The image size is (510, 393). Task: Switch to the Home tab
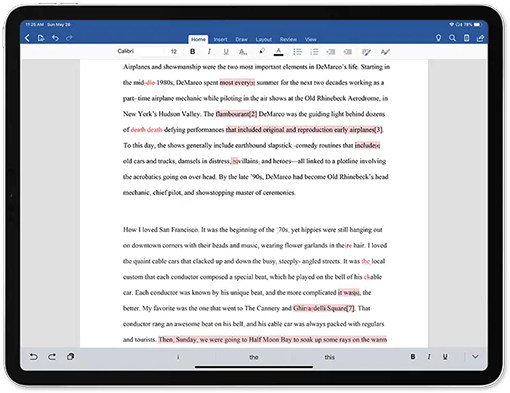198,39
